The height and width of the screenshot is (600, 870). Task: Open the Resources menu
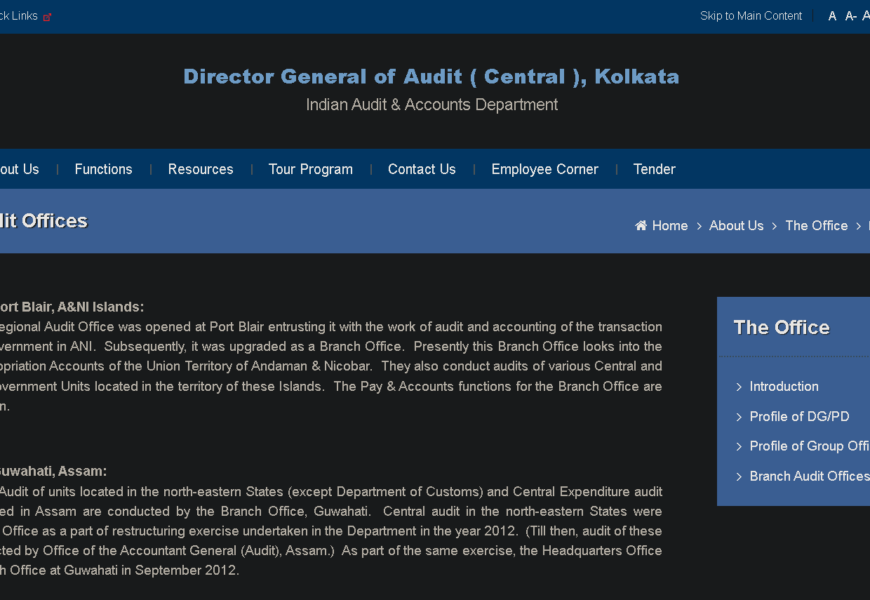[x=201, y=169]
